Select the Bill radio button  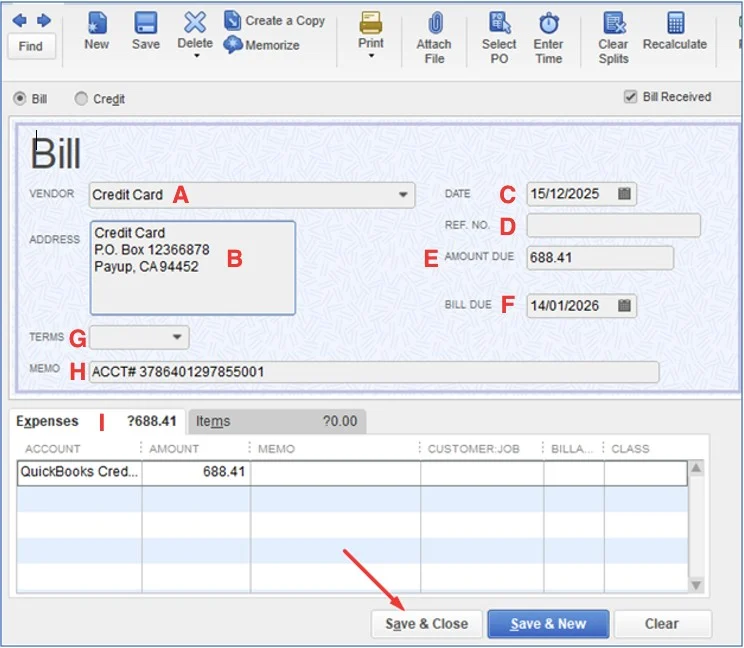tap(19, 99)
